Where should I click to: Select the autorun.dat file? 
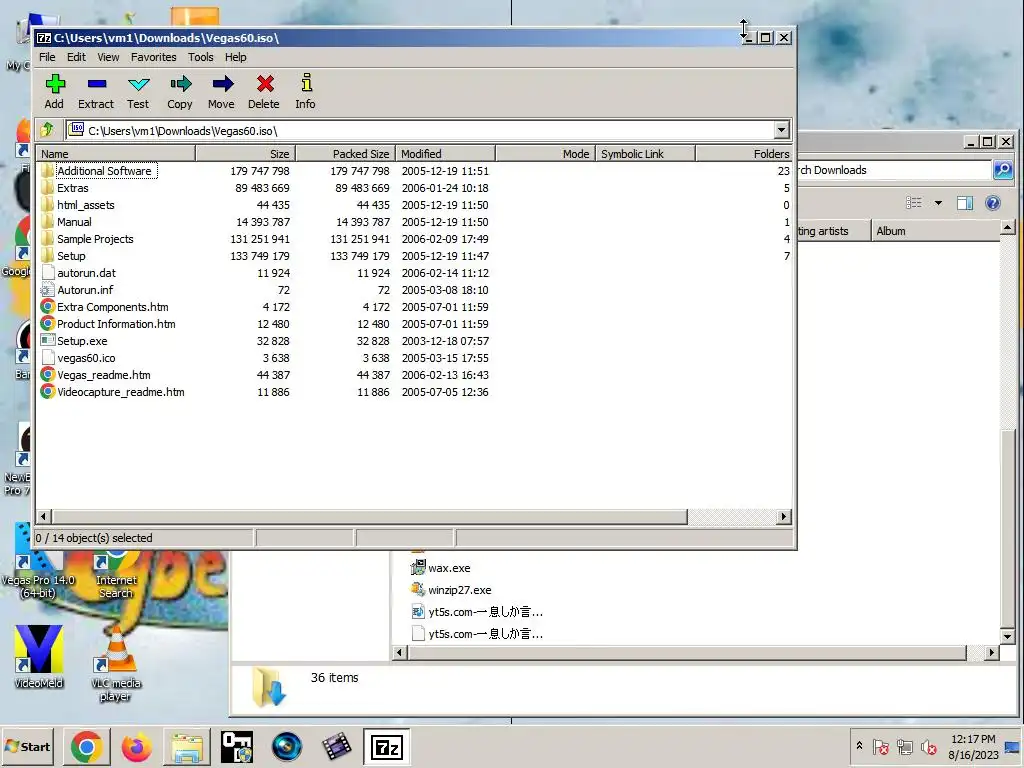(78, 273)
